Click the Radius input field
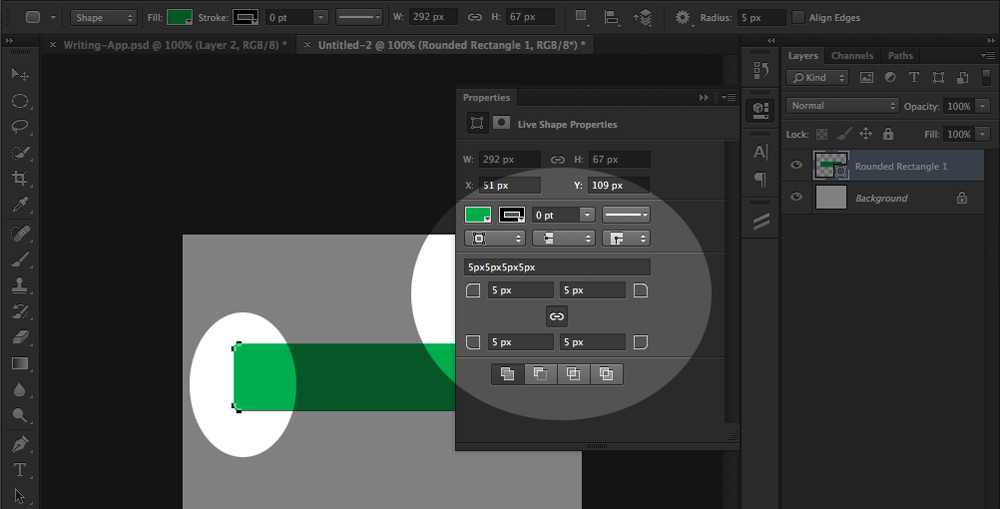This screenshot has width=1000, height=509. click(x=760, y=17)
